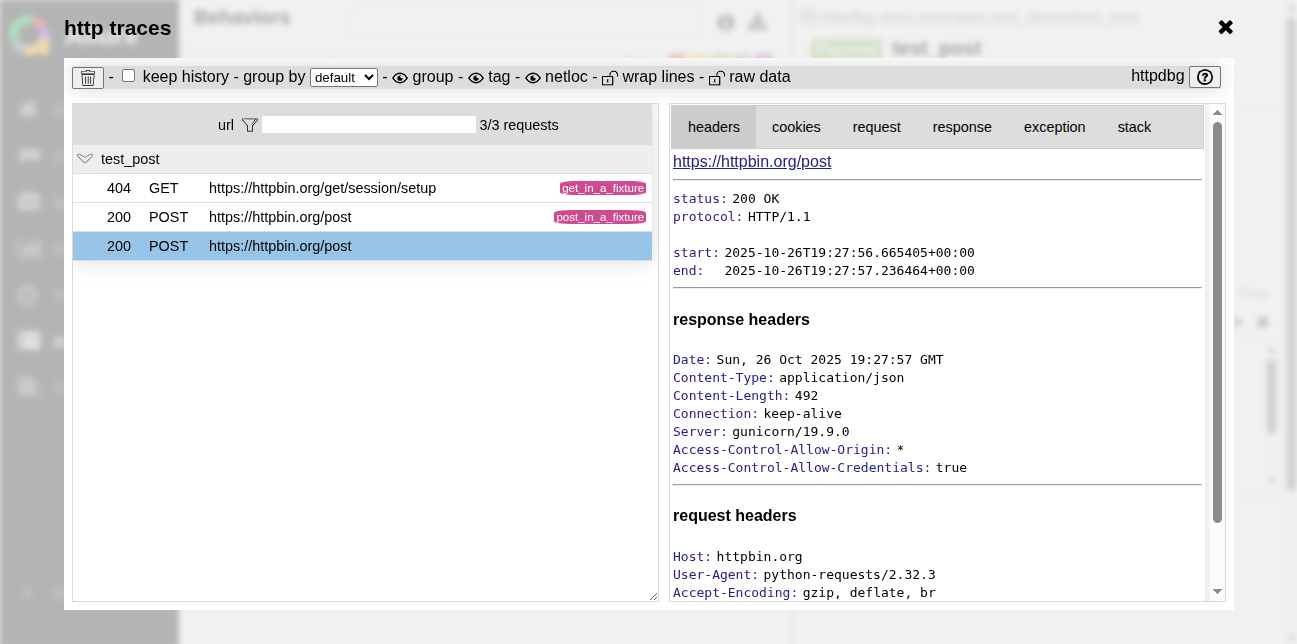Open the response tab
Image resolution: width=1297 pixels, height=644 pixels.
coord(962,127)
